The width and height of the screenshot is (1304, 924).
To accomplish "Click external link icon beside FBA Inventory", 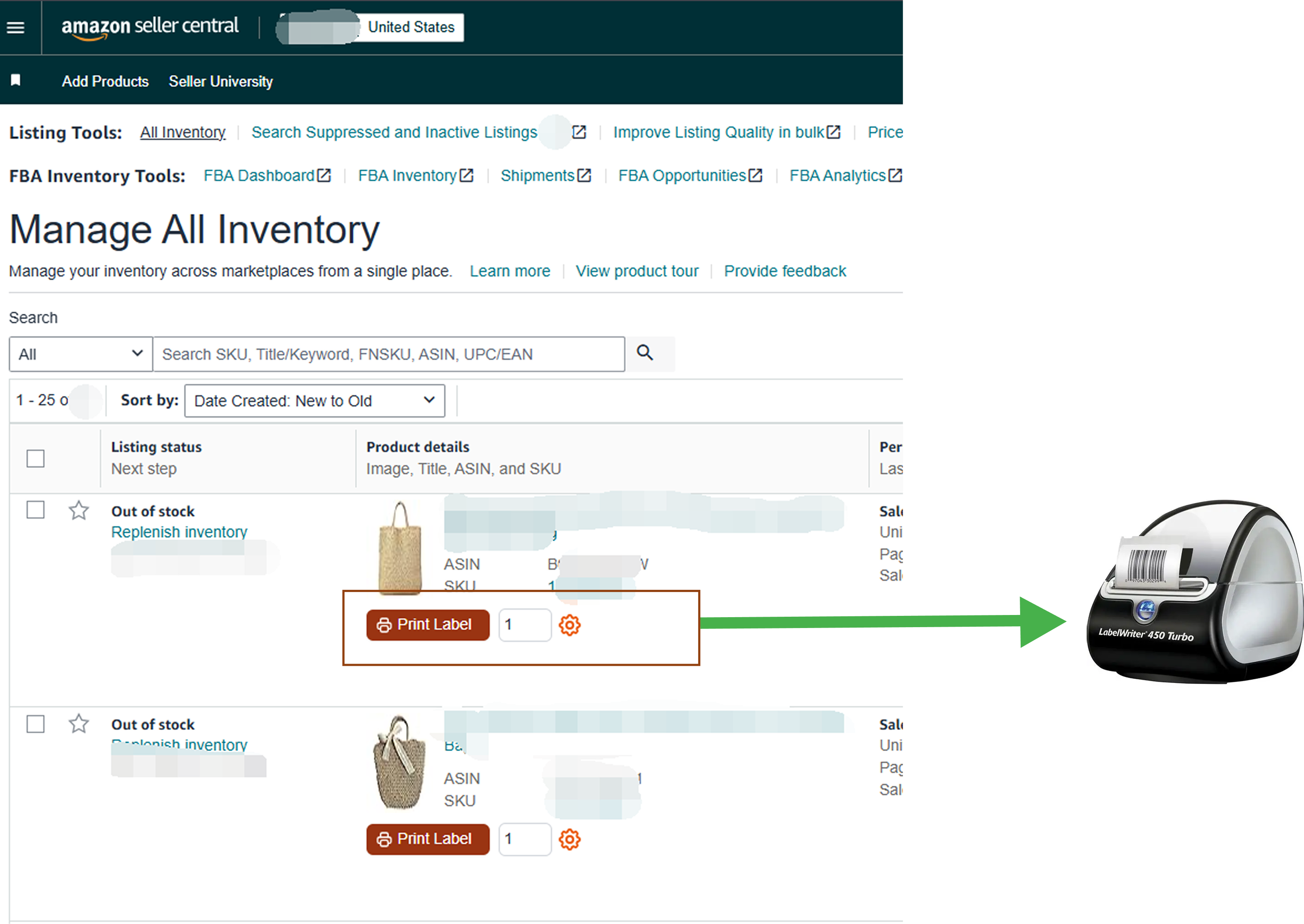I will pos(466,175).
